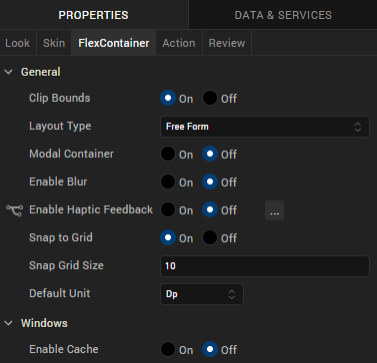Turn Enable Blur On
Image resolution: width=377 pixels, height=363 pixels.
coord(168,182)
